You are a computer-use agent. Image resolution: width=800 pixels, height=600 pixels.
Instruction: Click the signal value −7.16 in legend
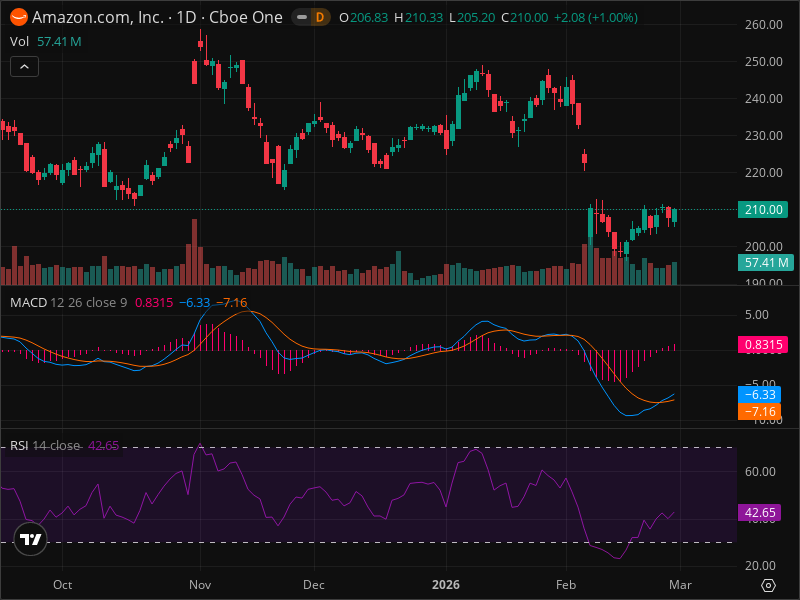(x=232, y=303)
